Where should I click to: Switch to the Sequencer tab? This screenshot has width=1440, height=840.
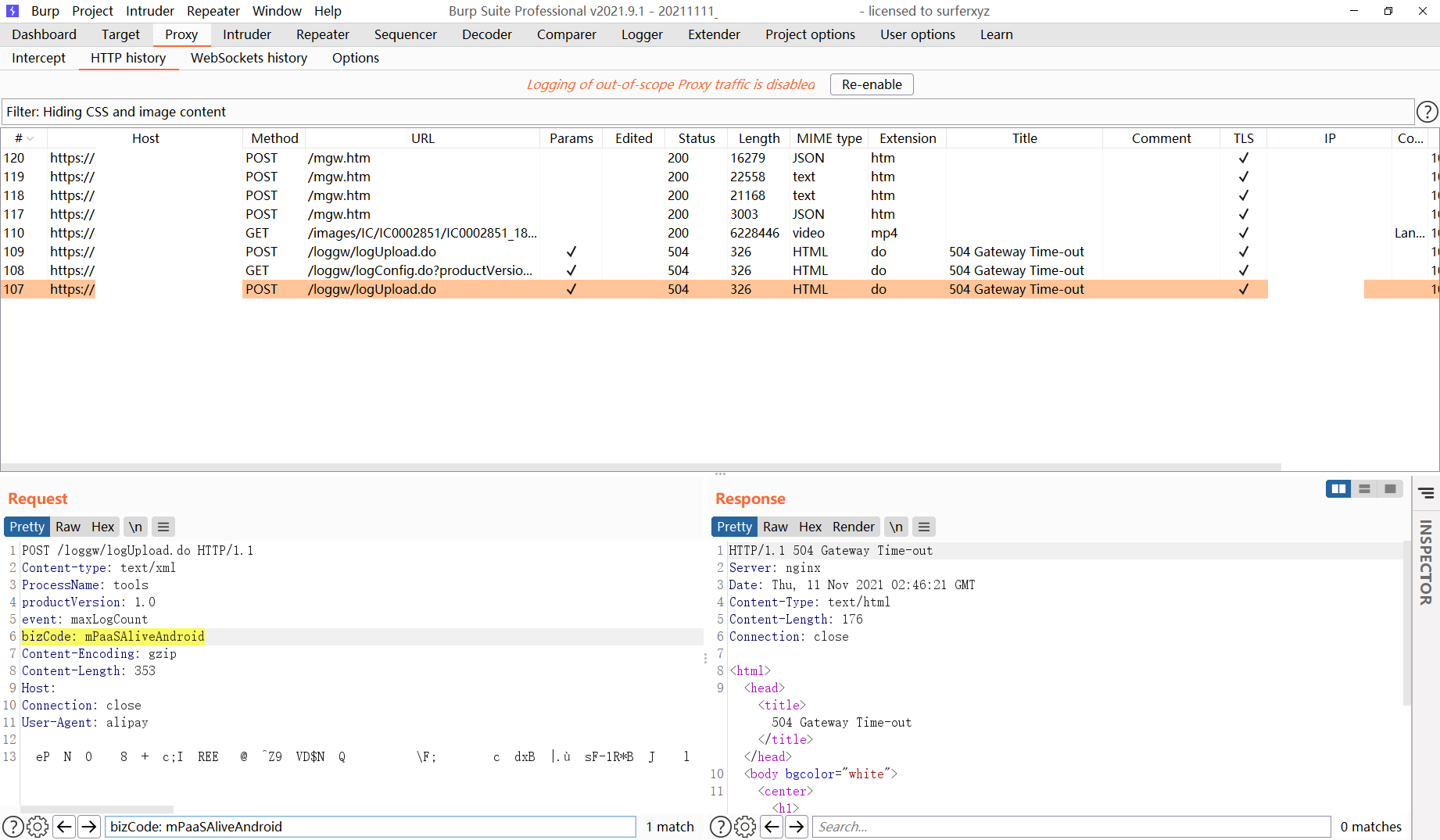[406, 34]
